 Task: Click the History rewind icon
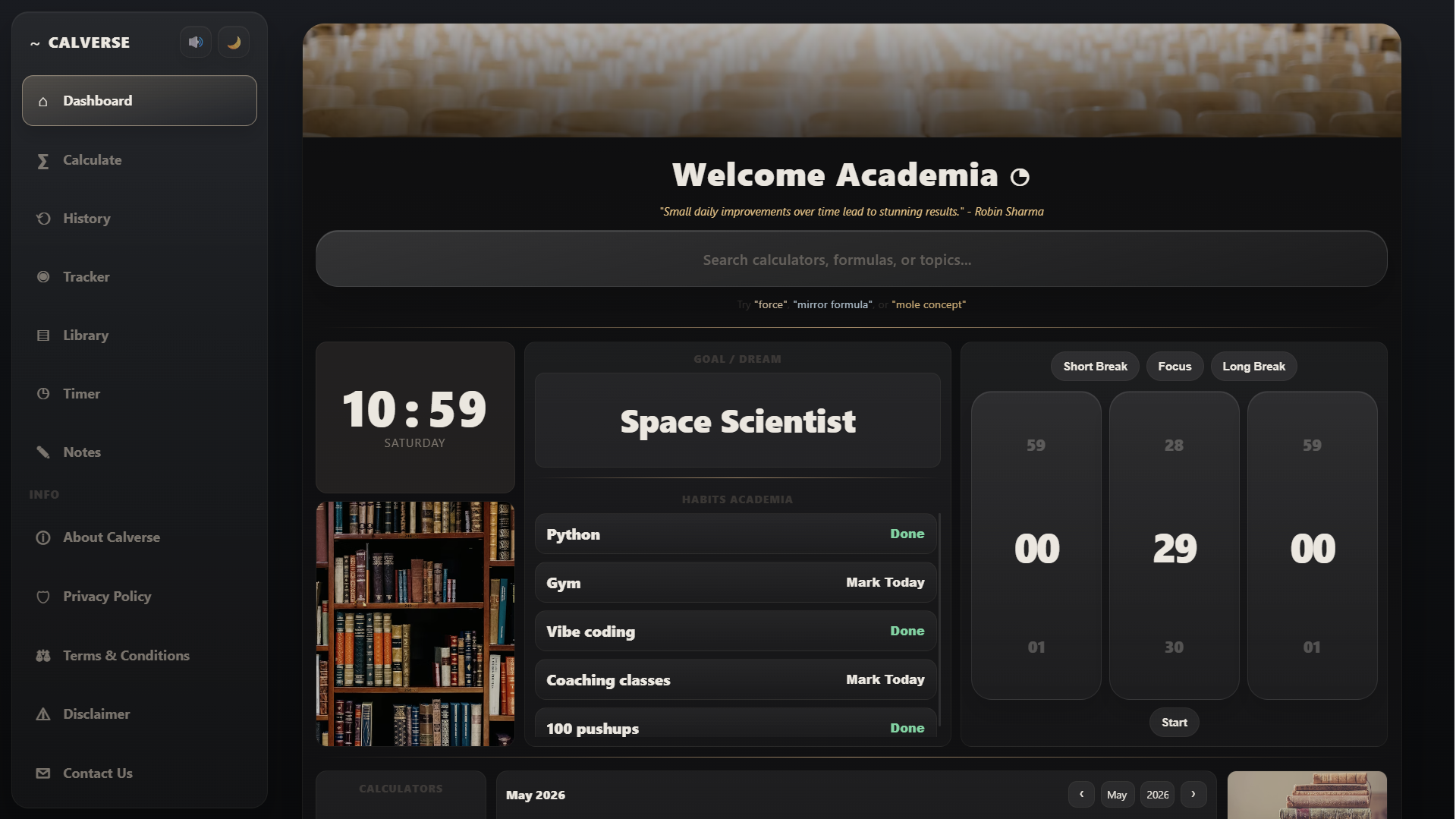[43, 219]
